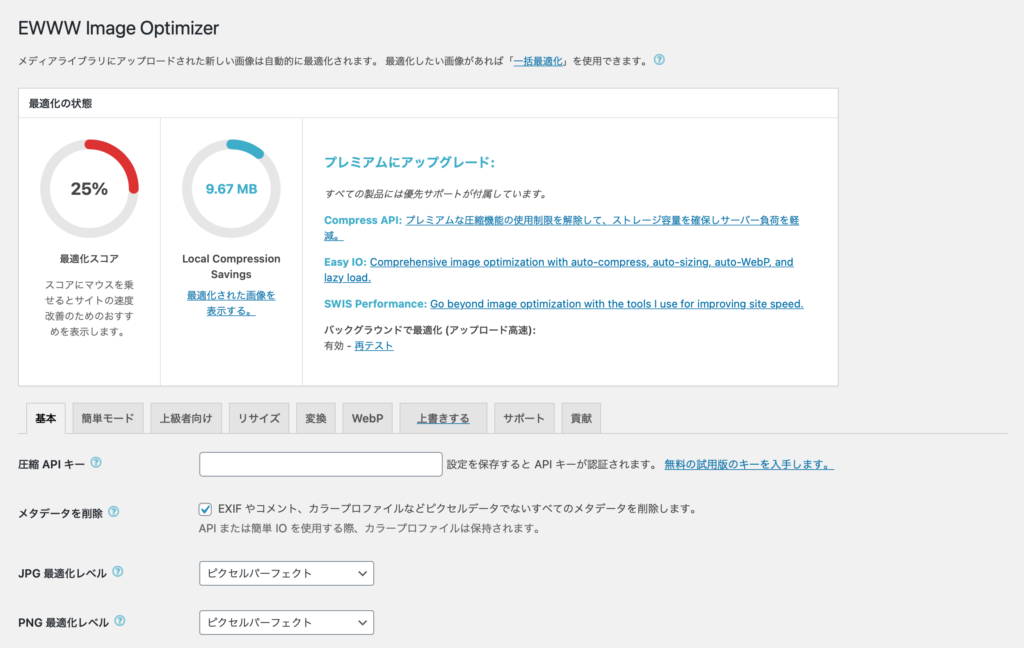Image resolution: width=1024 pixels, height=648 pixels.
Task: Open the PNG 最適化レベル dropdown
Action: [x=286, y=623]
